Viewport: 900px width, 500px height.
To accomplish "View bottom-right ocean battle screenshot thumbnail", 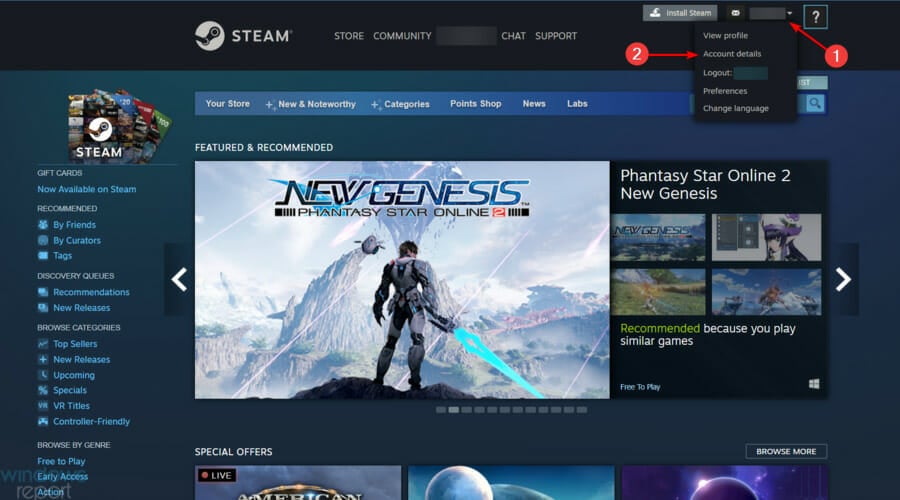I will tap(766, 292).
